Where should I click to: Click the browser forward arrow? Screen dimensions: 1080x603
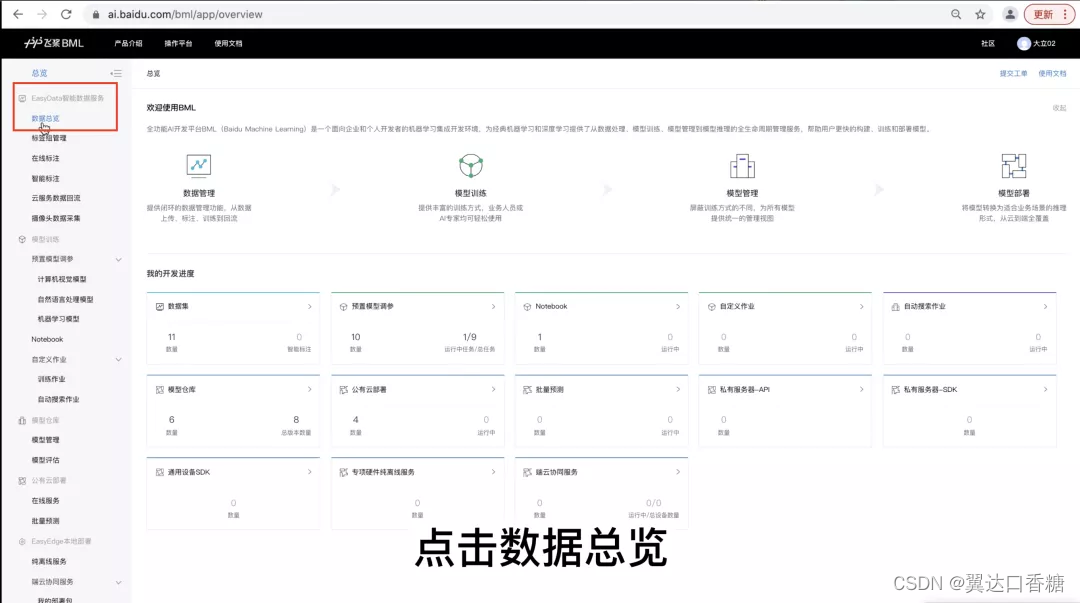(x=42, y=14)
